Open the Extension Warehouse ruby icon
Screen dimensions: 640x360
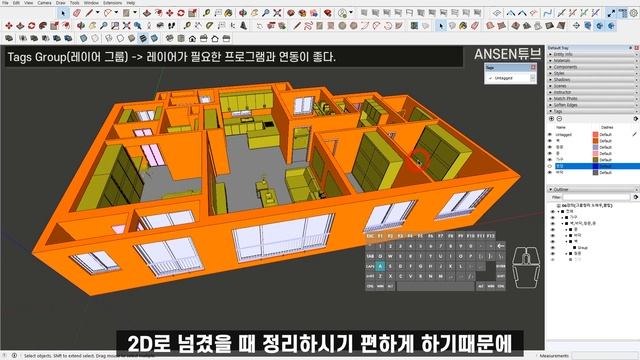pyautogui.click(x=328, y=13)
